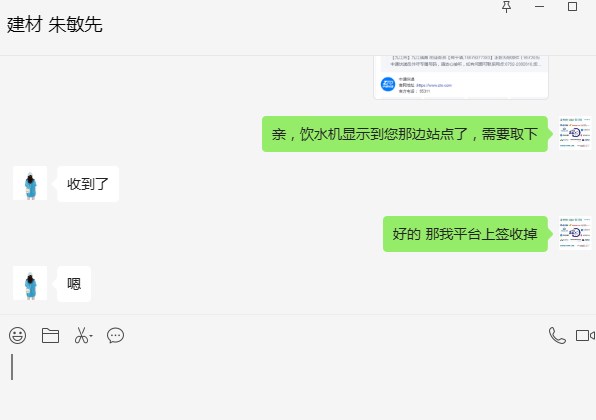Select the 好的 那我平台上签收掉 message bubble
The image size is (596, 420).
pos(465,234)
